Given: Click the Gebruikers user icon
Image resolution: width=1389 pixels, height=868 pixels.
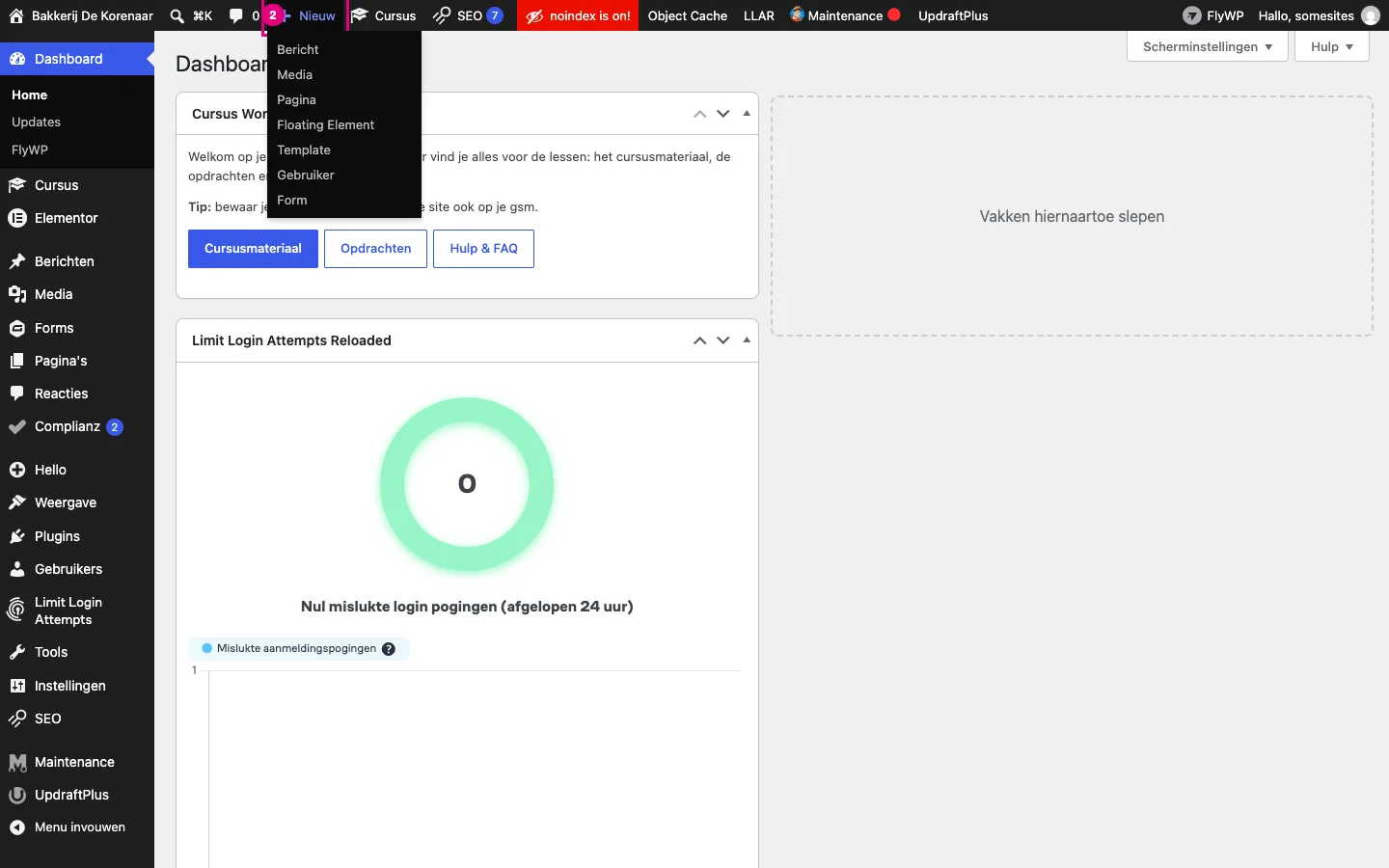Looking at the screenshot, I should point(17,569).
